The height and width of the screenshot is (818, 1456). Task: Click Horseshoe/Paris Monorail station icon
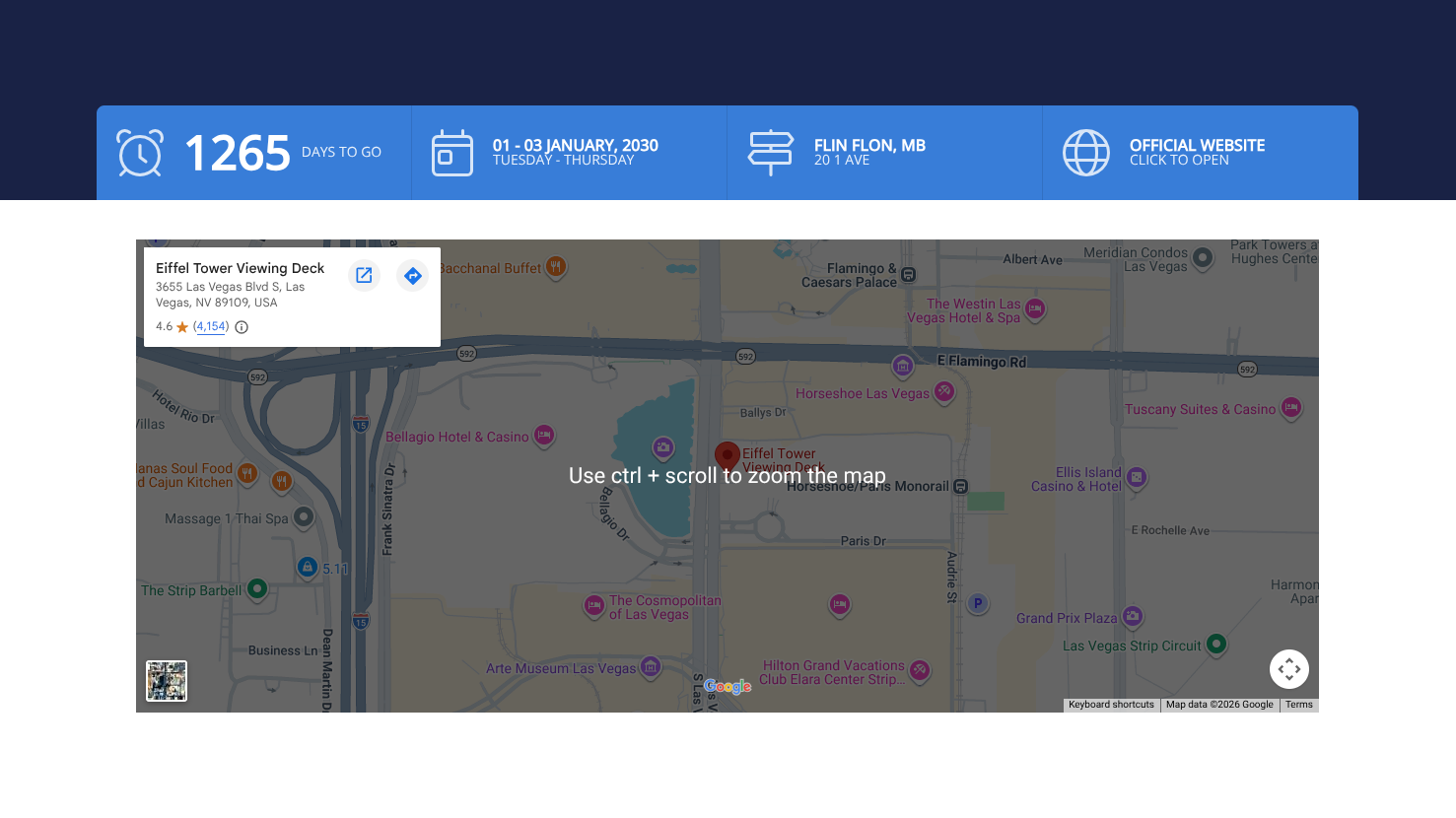coord(961,486)
